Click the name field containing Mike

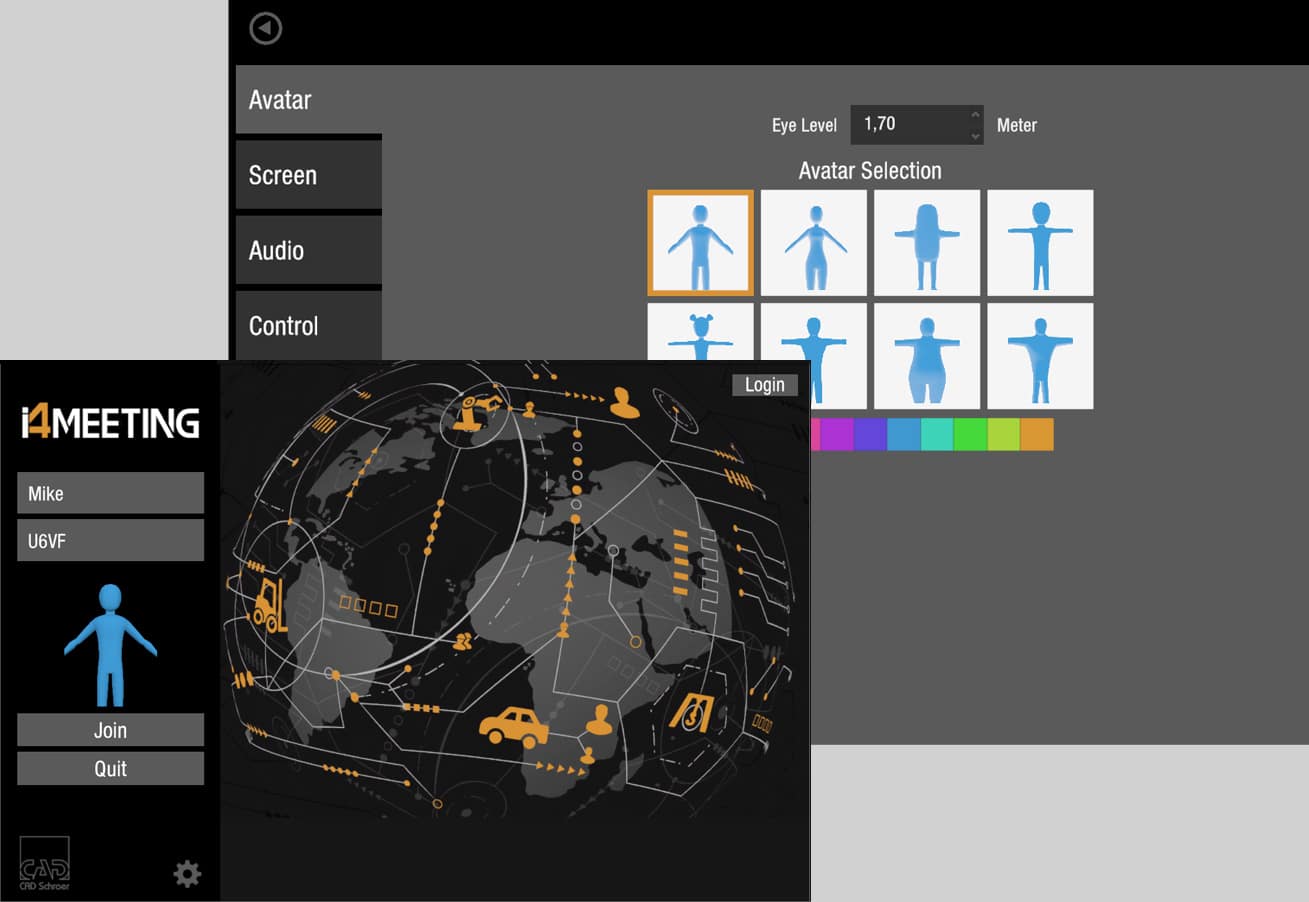tap(110, 493)
